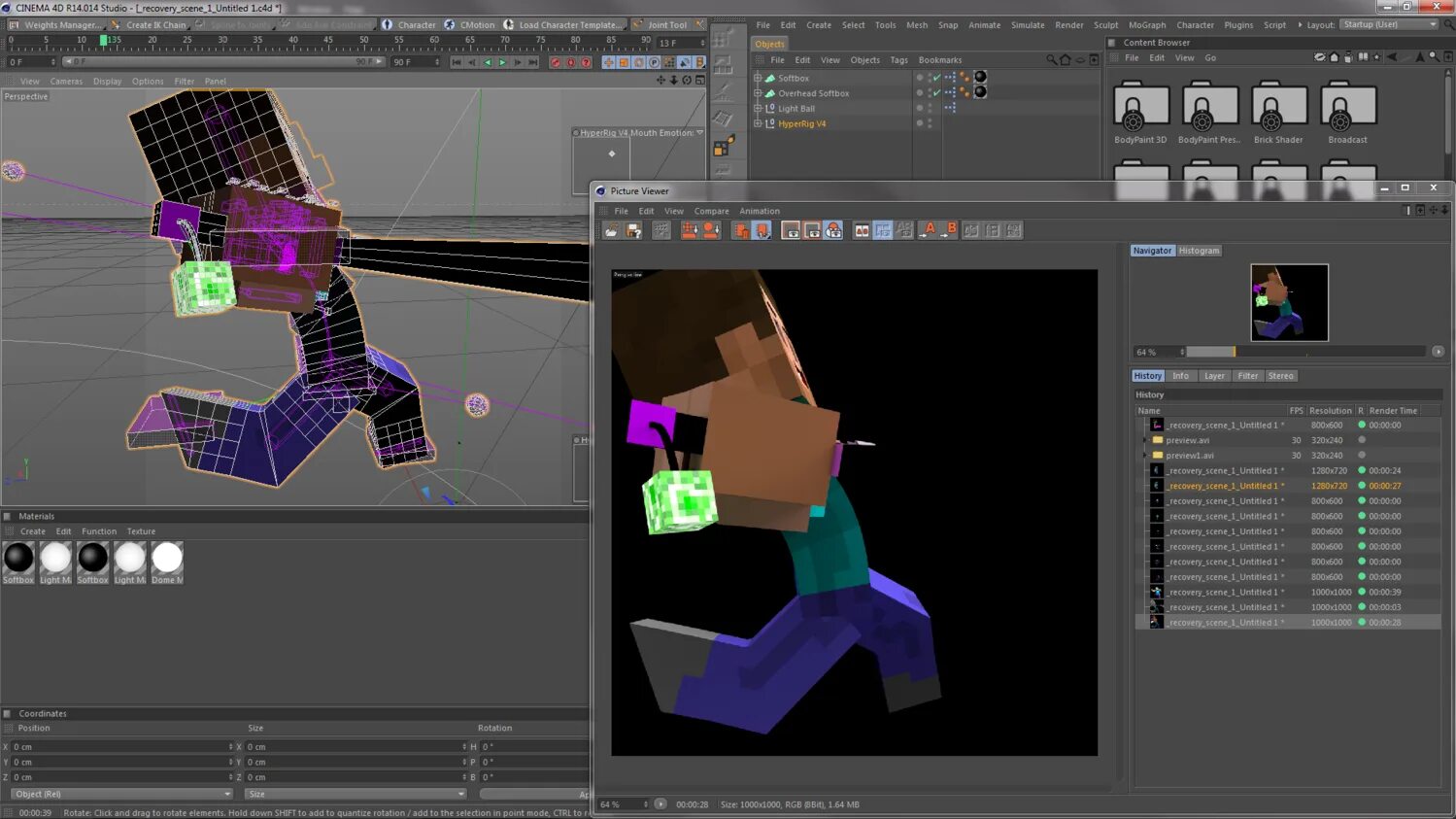1456x819 pixels.
Task: Play animation backwards
Action: tap(488, 62)
